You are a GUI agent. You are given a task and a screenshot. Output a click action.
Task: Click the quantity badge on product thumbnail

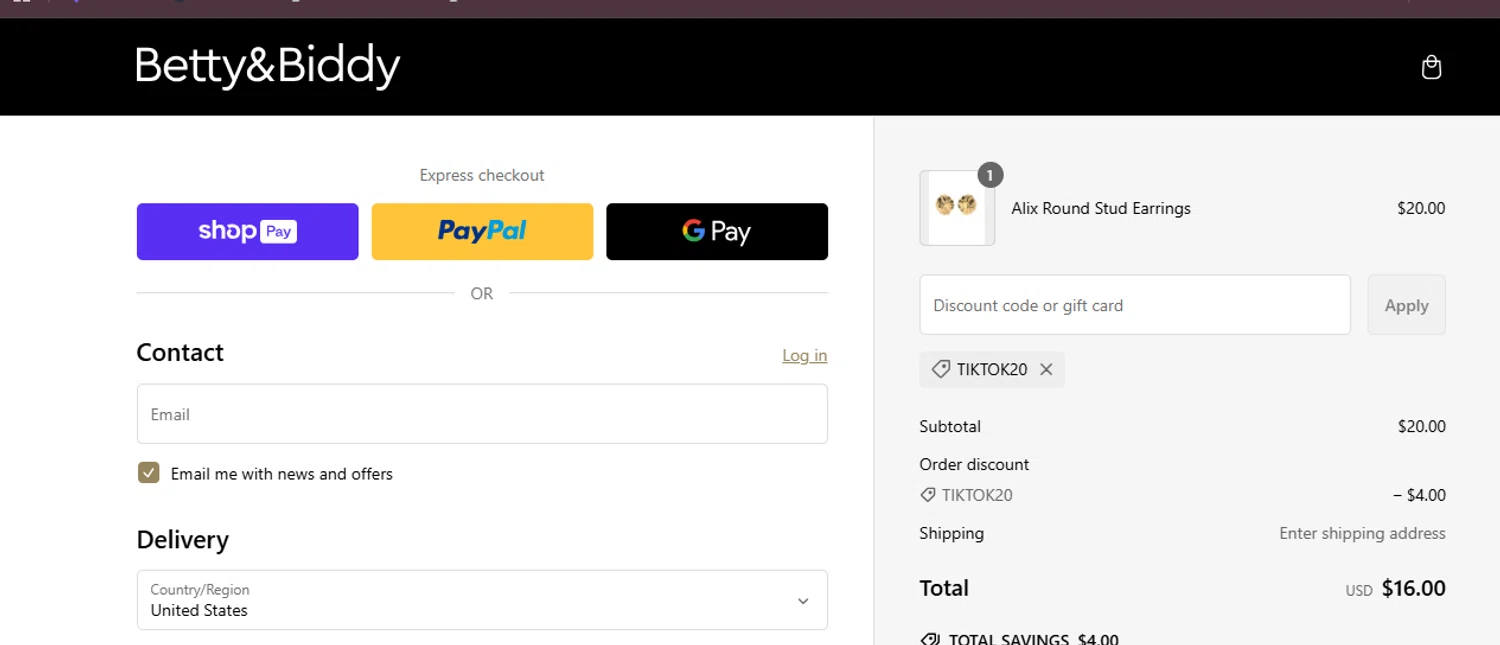tap(990, 175)
